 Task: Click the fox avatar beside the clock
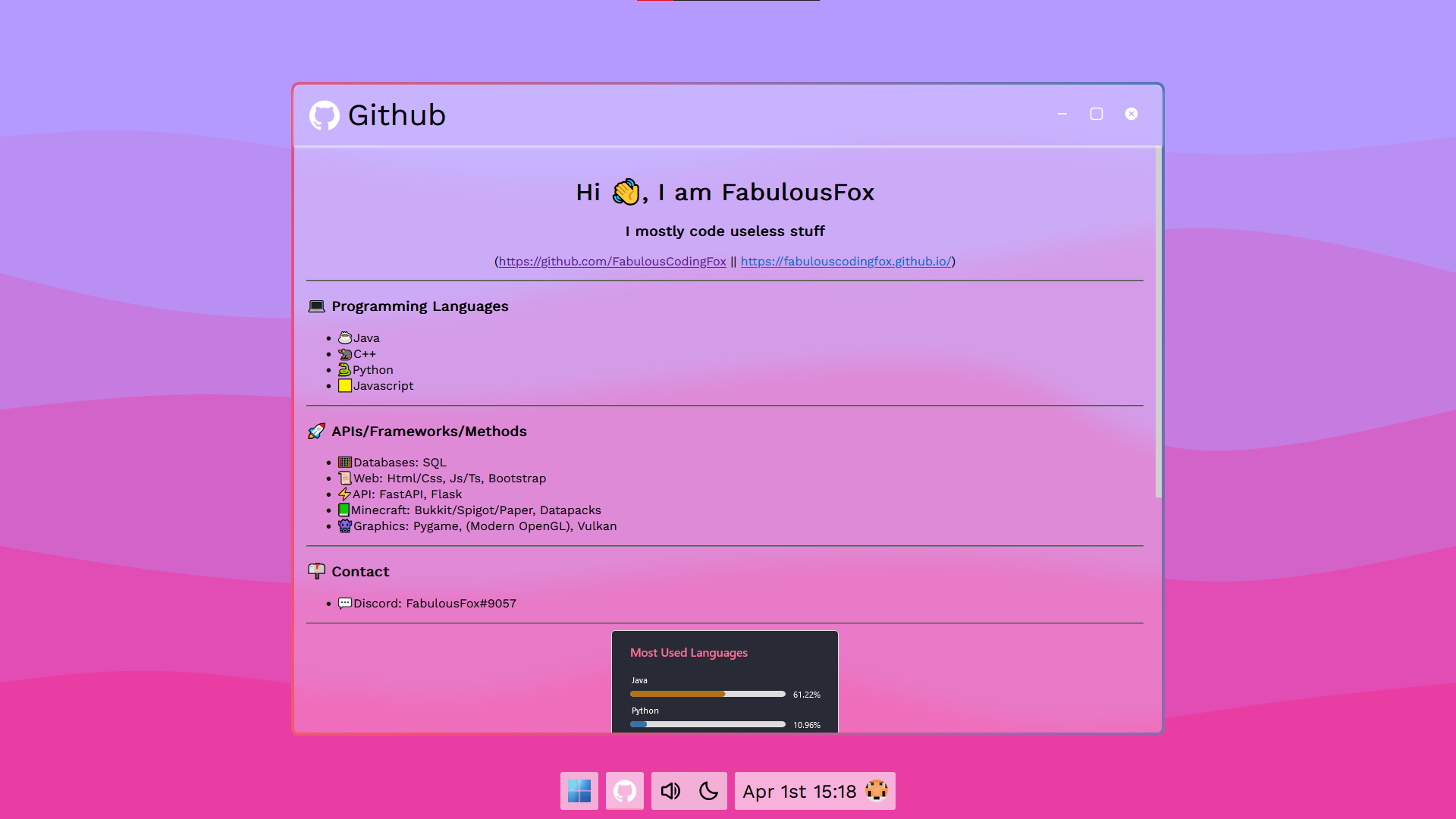tap(877, 790)
